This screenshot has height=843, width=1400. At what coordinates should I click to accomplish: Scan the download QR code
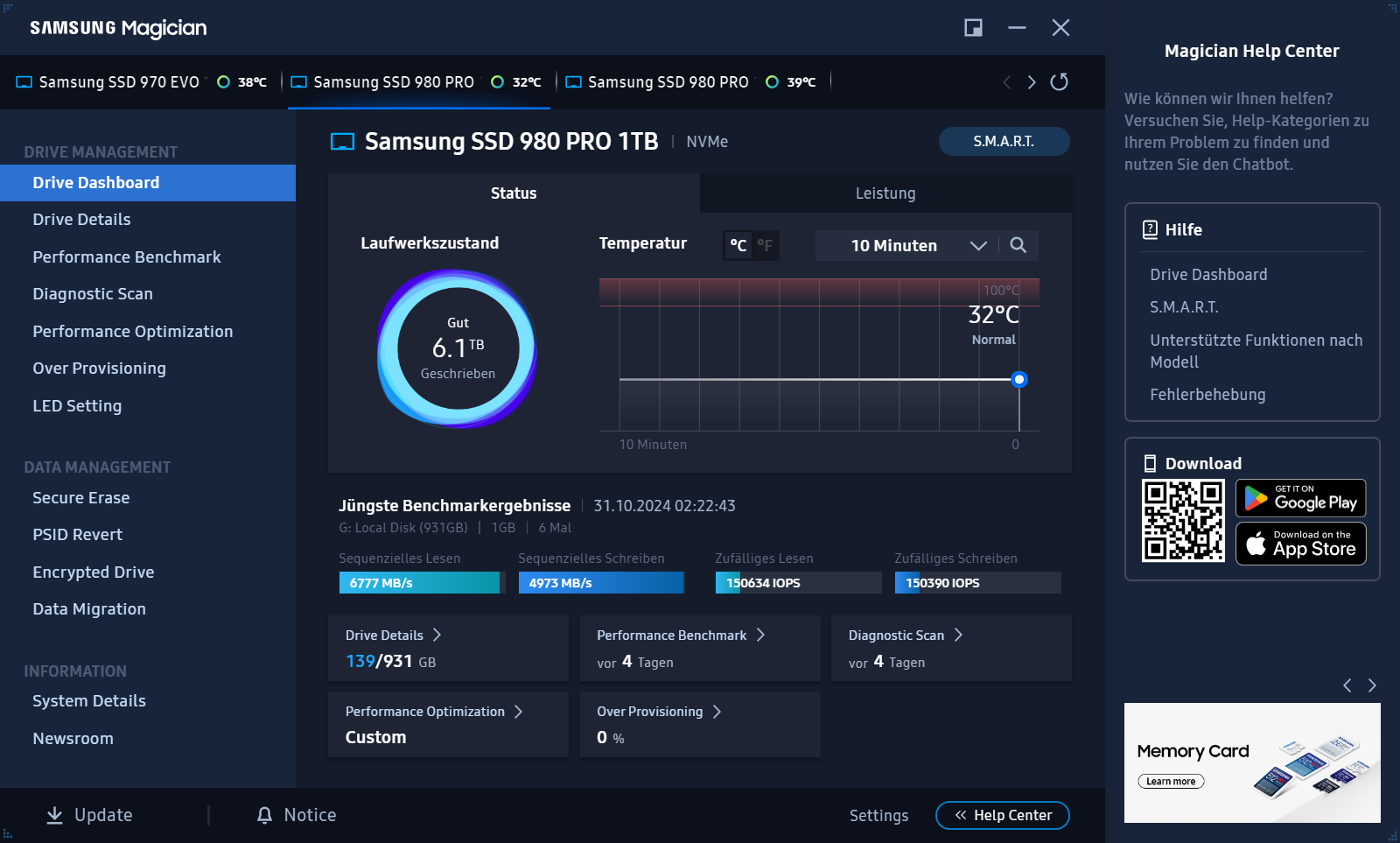[1183, 521]
